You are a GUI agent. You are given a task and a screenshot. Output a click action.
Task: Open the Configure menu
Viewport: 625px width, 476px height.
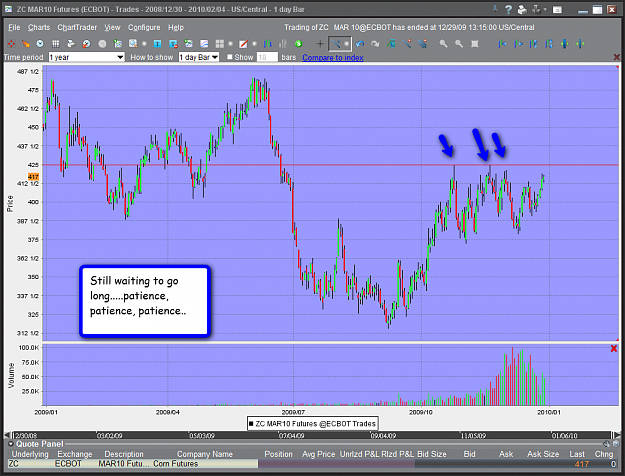[x=144, y=27]
